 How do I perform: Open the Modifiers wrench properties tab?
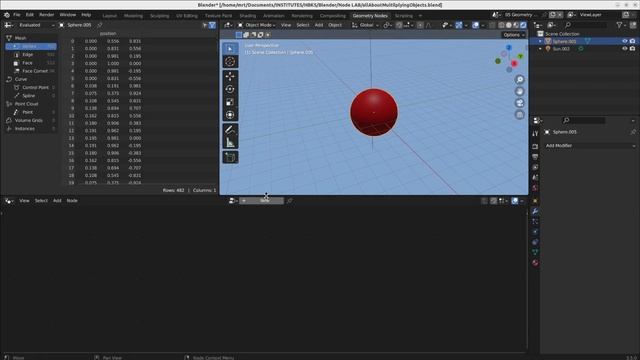535,211
